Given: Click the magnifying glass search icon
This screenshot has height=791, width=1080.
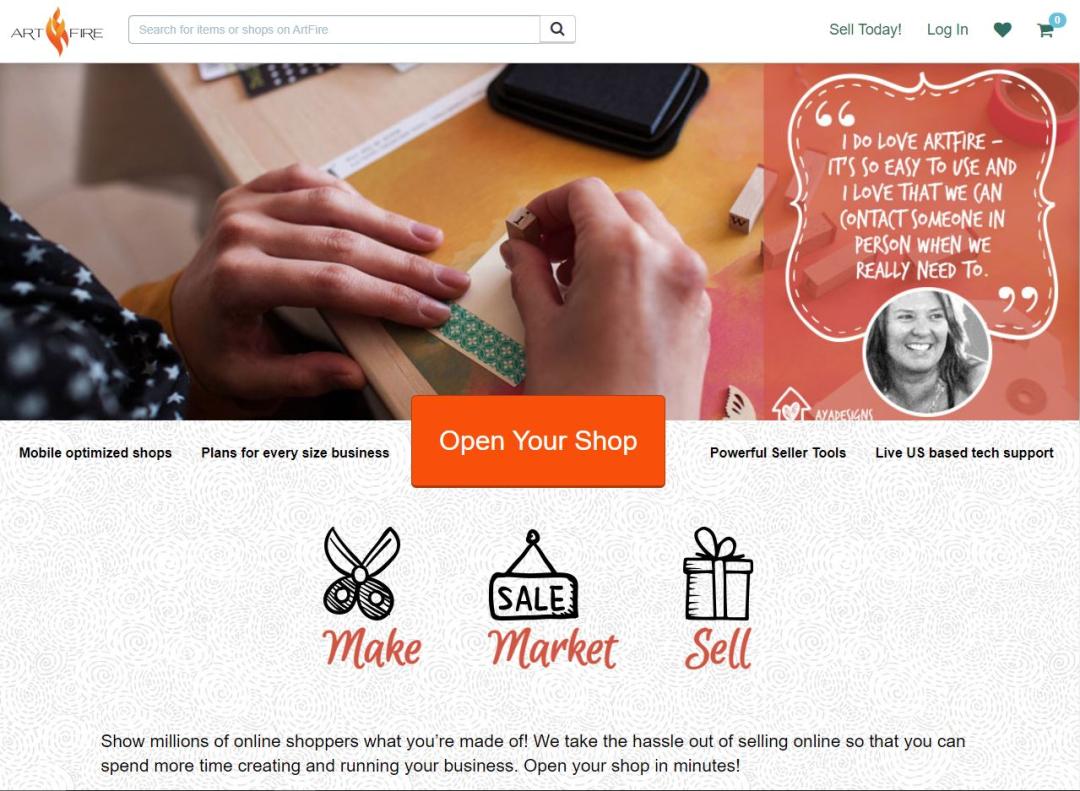Looking at the screenshot, I should (558, 30).
